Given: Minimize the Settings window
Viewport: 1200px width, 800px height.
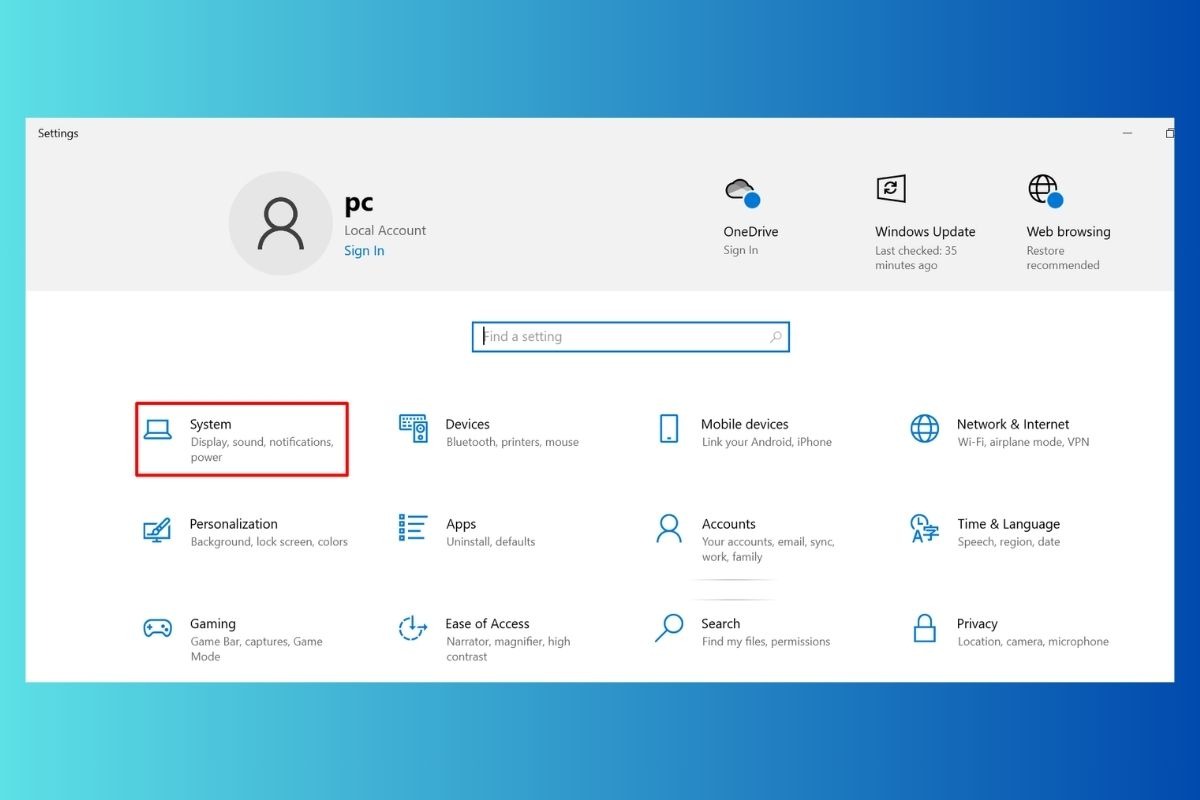Looking at the screenshot, I should pyautogui.click(x=1127, y=133).
